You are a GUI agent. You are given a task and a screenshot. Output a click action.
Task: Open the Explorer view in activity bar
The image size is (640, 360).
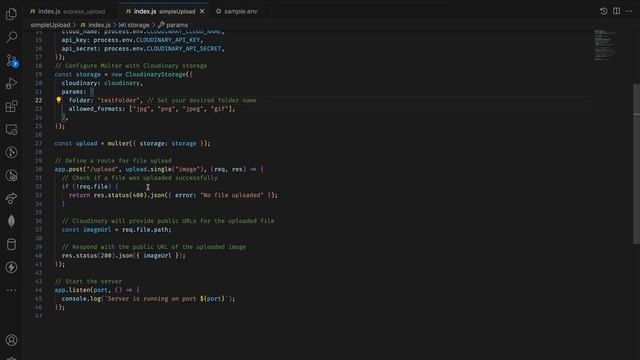(11, 14)
